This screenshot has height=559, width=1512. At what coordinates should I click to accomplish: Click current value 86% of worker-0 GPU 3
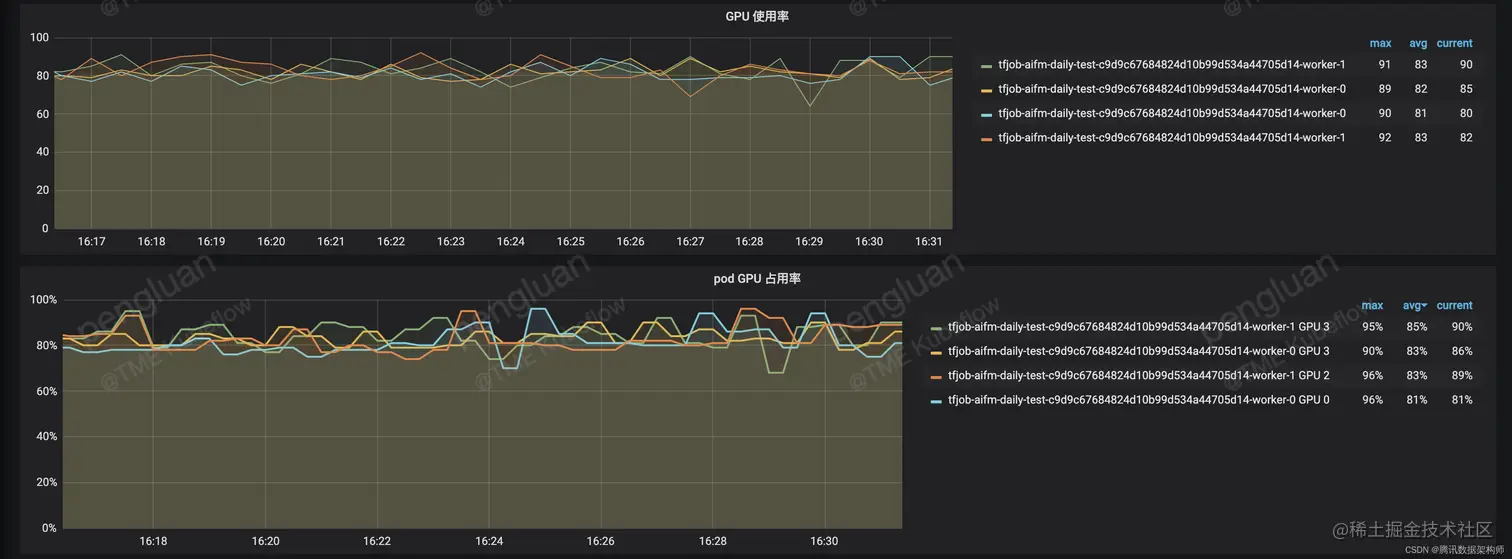click(1461, 351)
